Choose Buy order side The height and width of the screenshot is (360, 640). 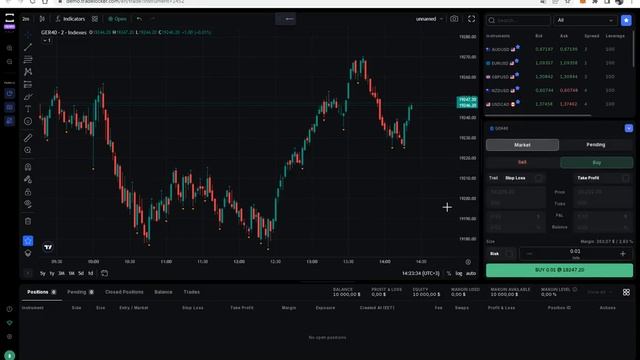click(x=596, y=162)
